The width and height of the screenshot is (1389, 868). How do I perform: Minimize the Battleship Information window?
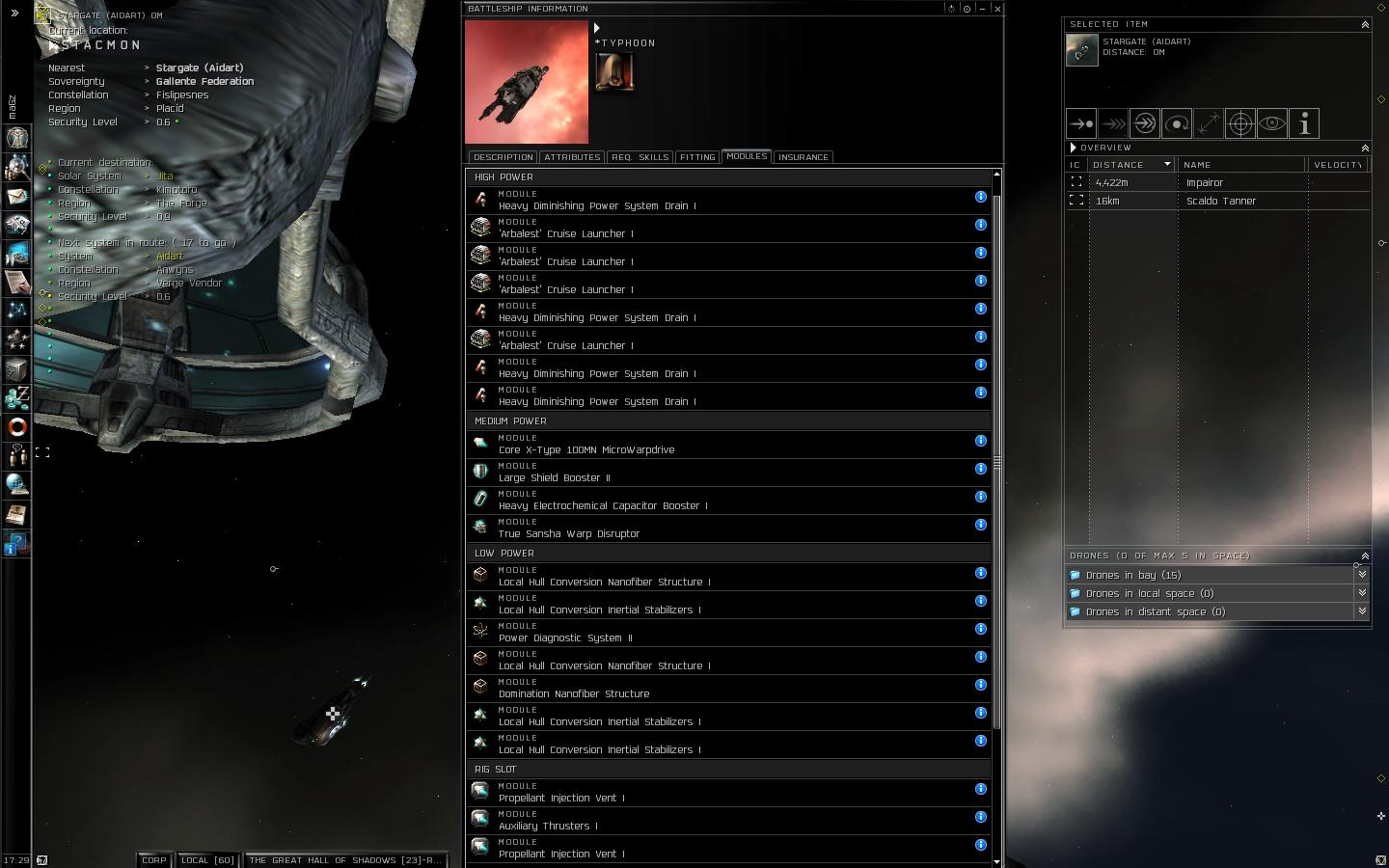[x=982, y=9]
